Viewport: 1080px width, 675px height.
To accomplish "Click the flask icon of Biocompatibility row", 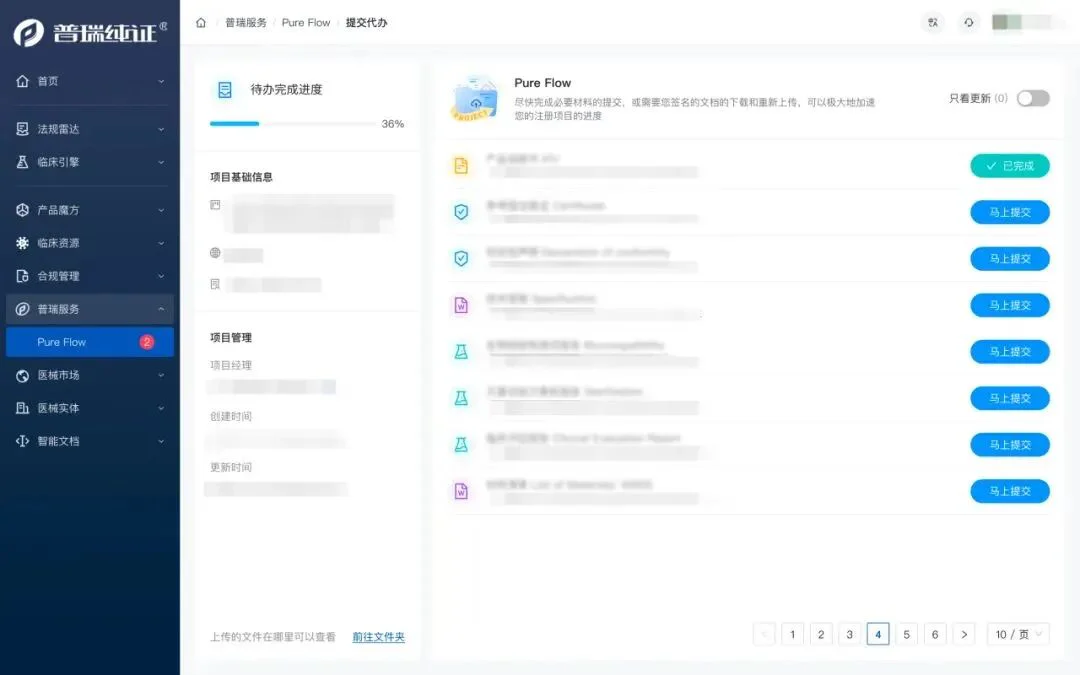I will pyautogui.click(x=461, y=351).
